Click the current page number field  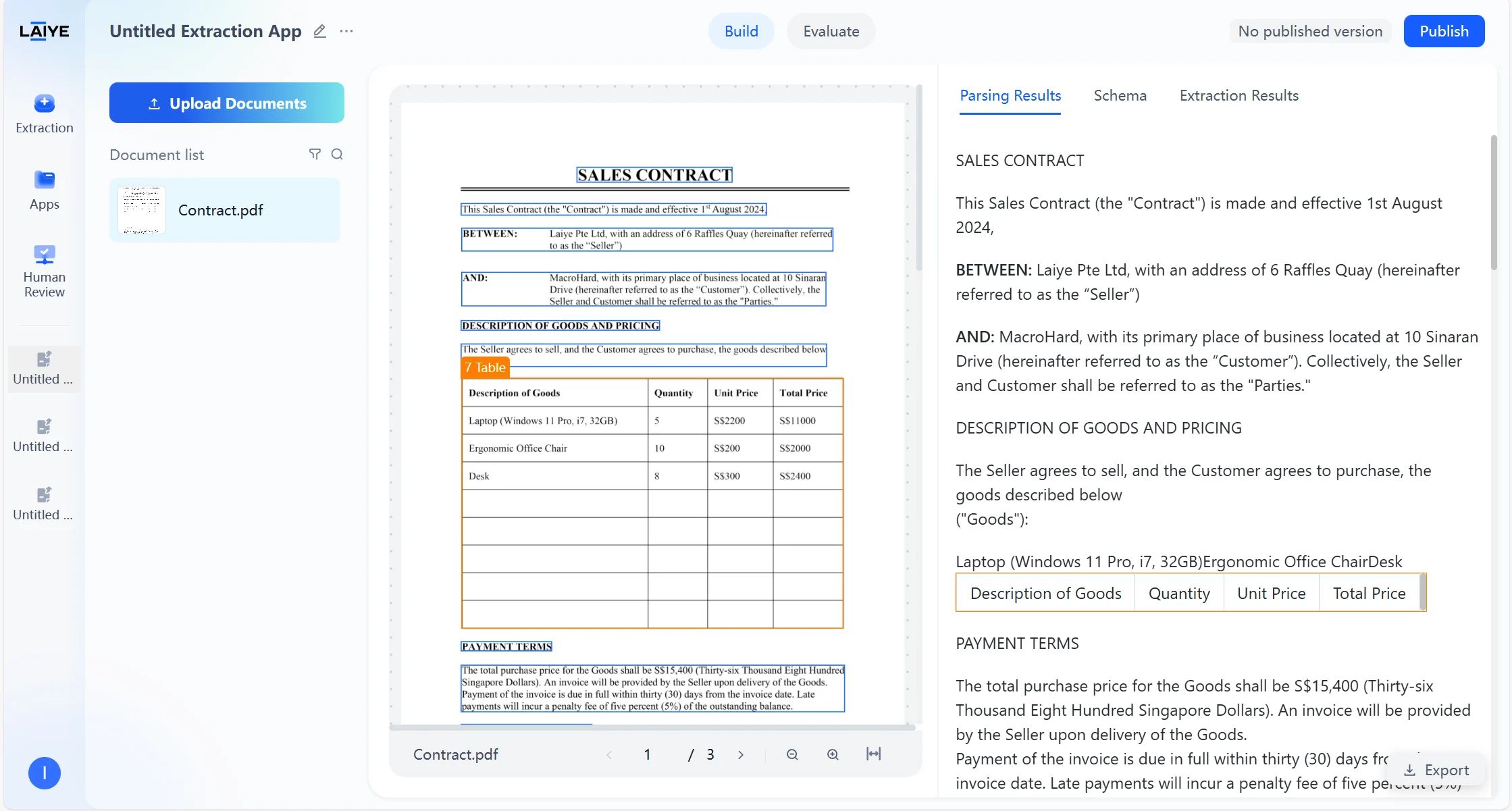647,755
